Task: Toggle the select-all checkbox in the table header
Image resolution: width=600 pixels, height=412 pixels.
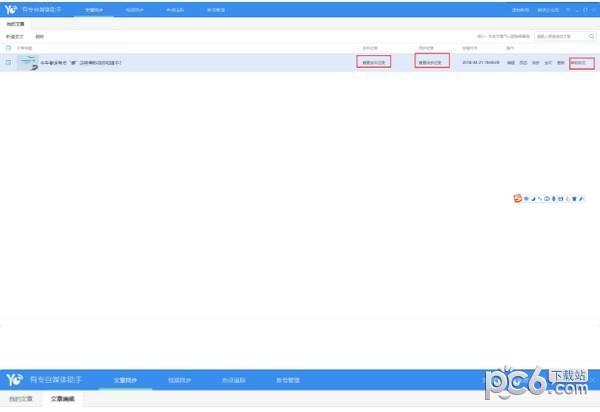Action: [x=9, y=47]
